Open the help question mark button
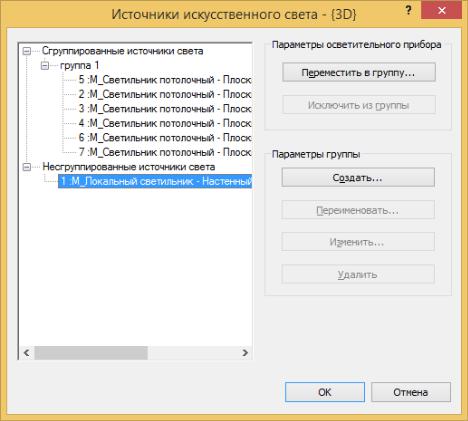This screenshot has width=468, height=421. [x=408, y=10]
